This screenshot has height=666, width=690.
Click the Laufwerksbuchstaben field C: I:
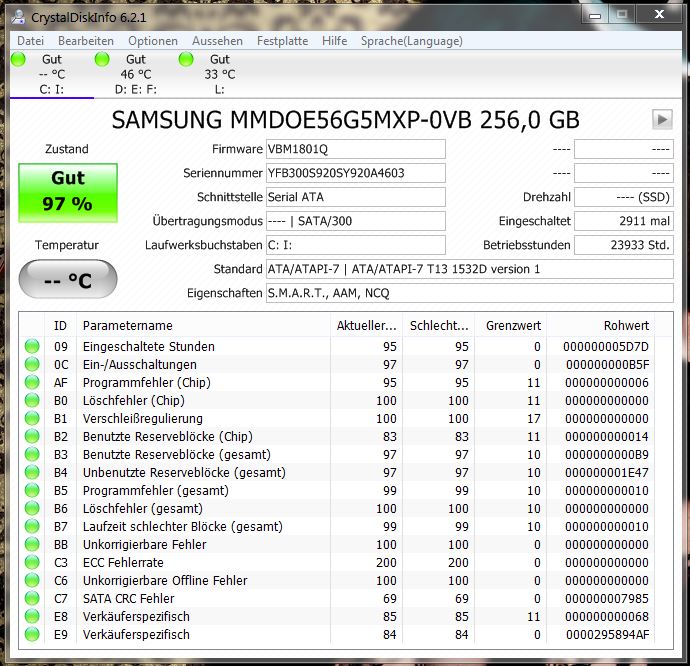tap(356, 245)
